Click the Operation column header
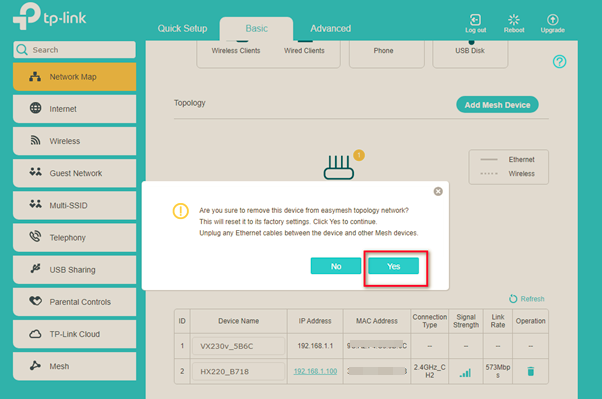 click(x=530, y=321)
